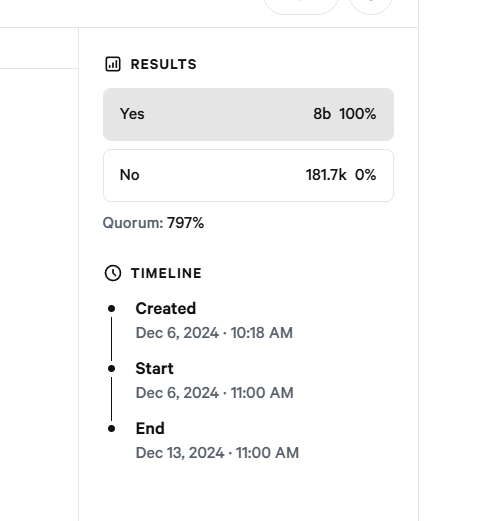Image resolution: width=494 pixels, height=521 pixels.
Task: Click the Timeline clock icon
Action: pos(113,273)
